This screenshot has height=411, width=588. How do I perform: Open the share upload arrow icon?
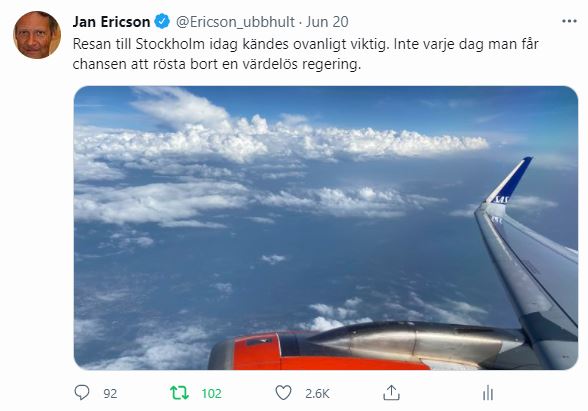(x=391, y=393)
